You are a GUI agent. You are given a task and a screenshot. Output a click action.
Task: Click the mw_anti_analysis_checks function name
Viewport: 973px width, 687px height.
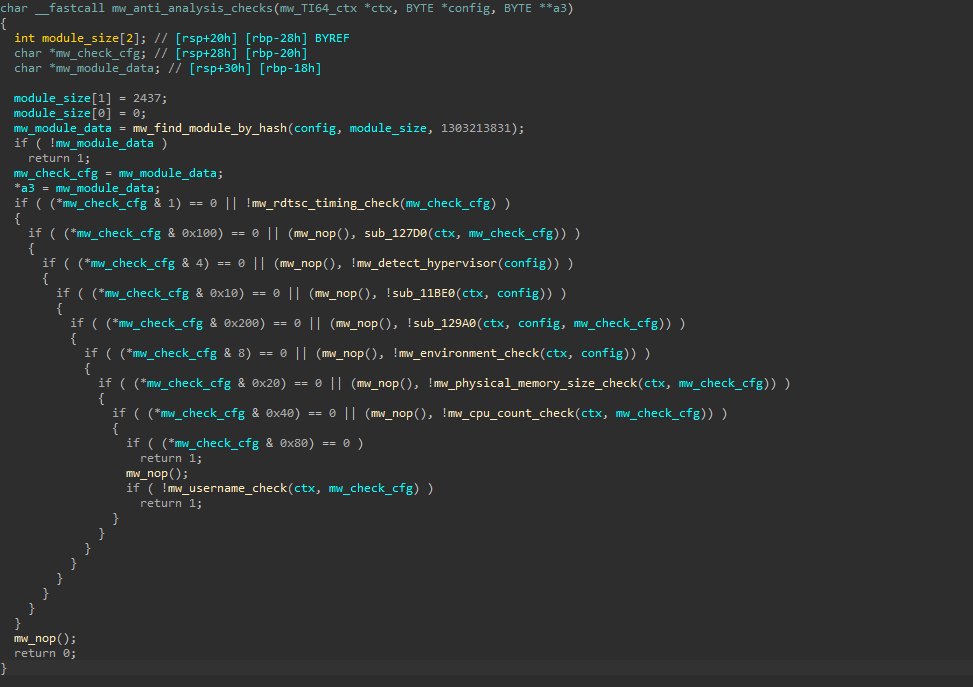(194, 8)
